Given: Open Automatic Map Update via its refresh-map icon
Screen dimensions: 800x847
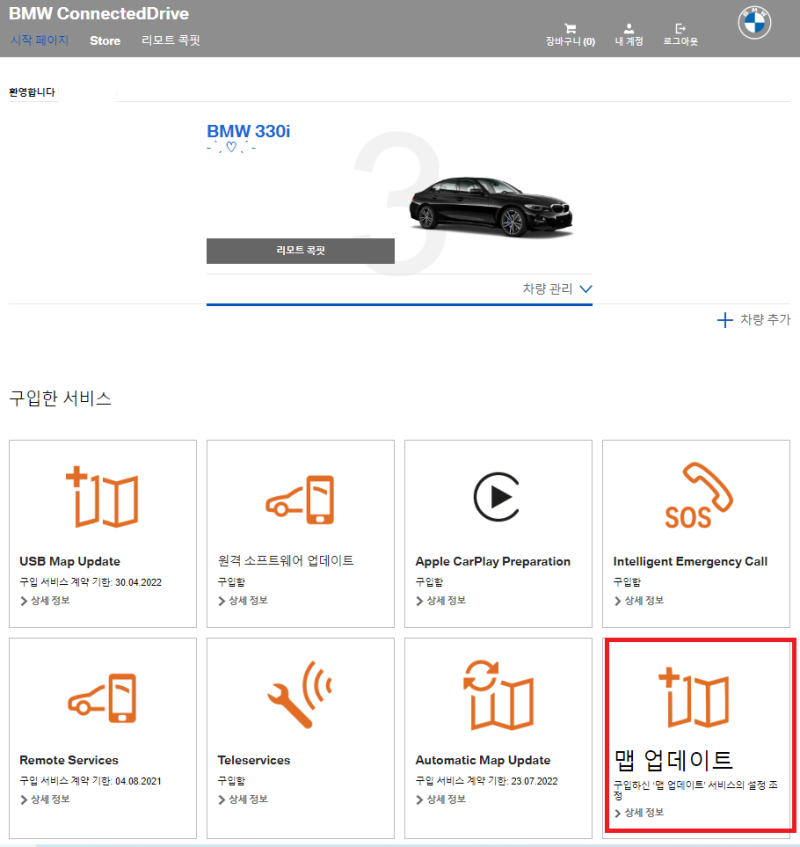Looking at the screenshot, I should (x=497, y=697).
